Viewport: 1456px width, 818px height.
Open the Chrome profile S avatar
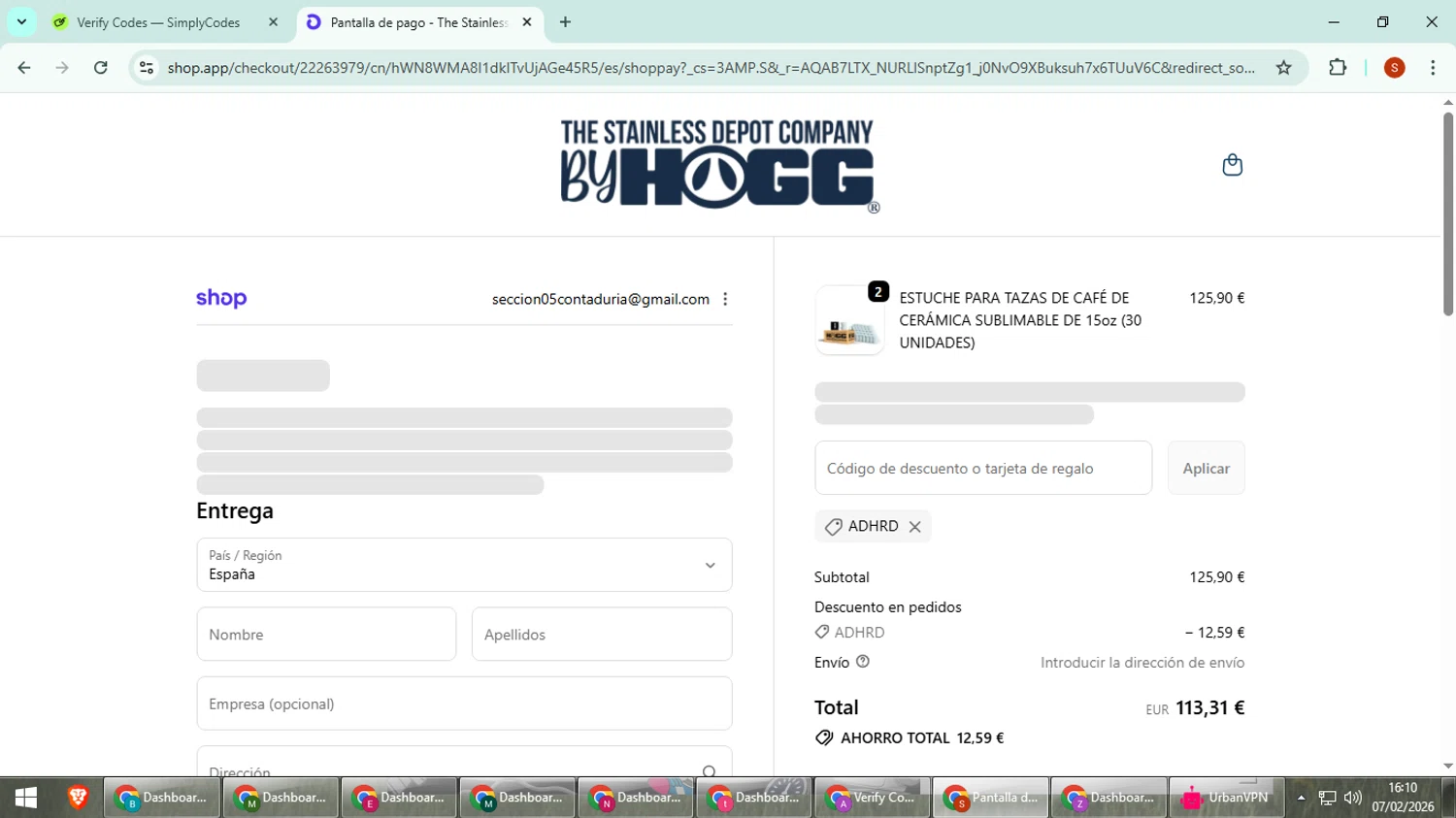tap(1395, 68)
